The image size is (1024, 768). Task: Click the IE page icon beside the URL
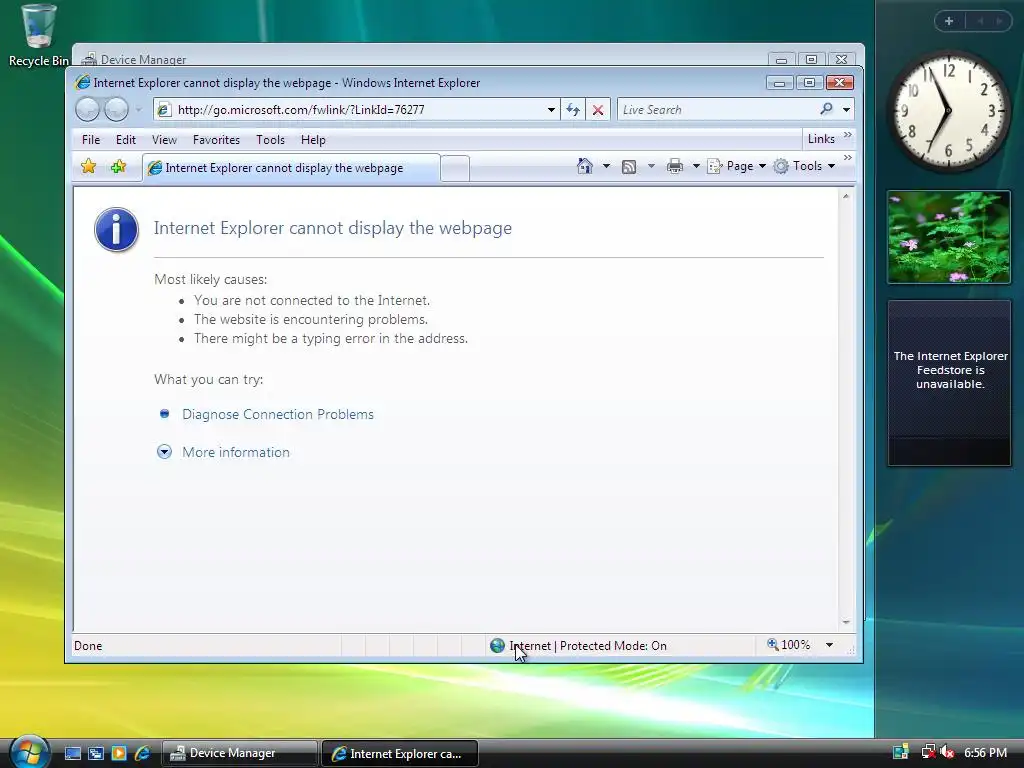click(x=165, y=110)
